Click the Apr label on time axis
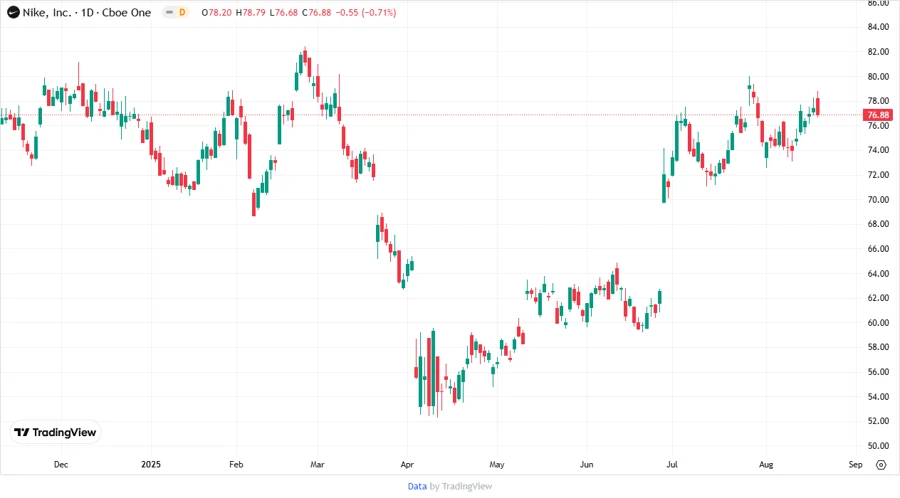Viewport: 900px width, 498px height. (407, 465)
